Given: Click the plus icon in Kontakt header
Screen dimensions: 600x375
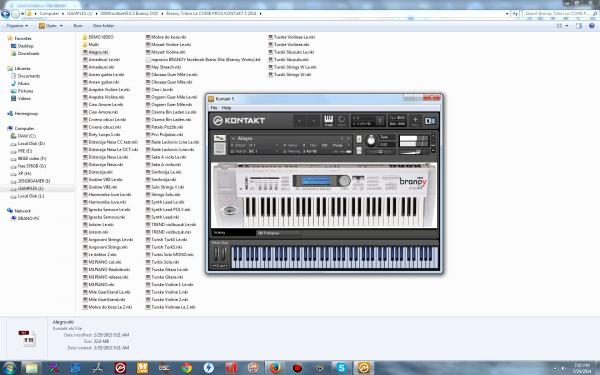Looking at the screenshot, I should [415, 120].
